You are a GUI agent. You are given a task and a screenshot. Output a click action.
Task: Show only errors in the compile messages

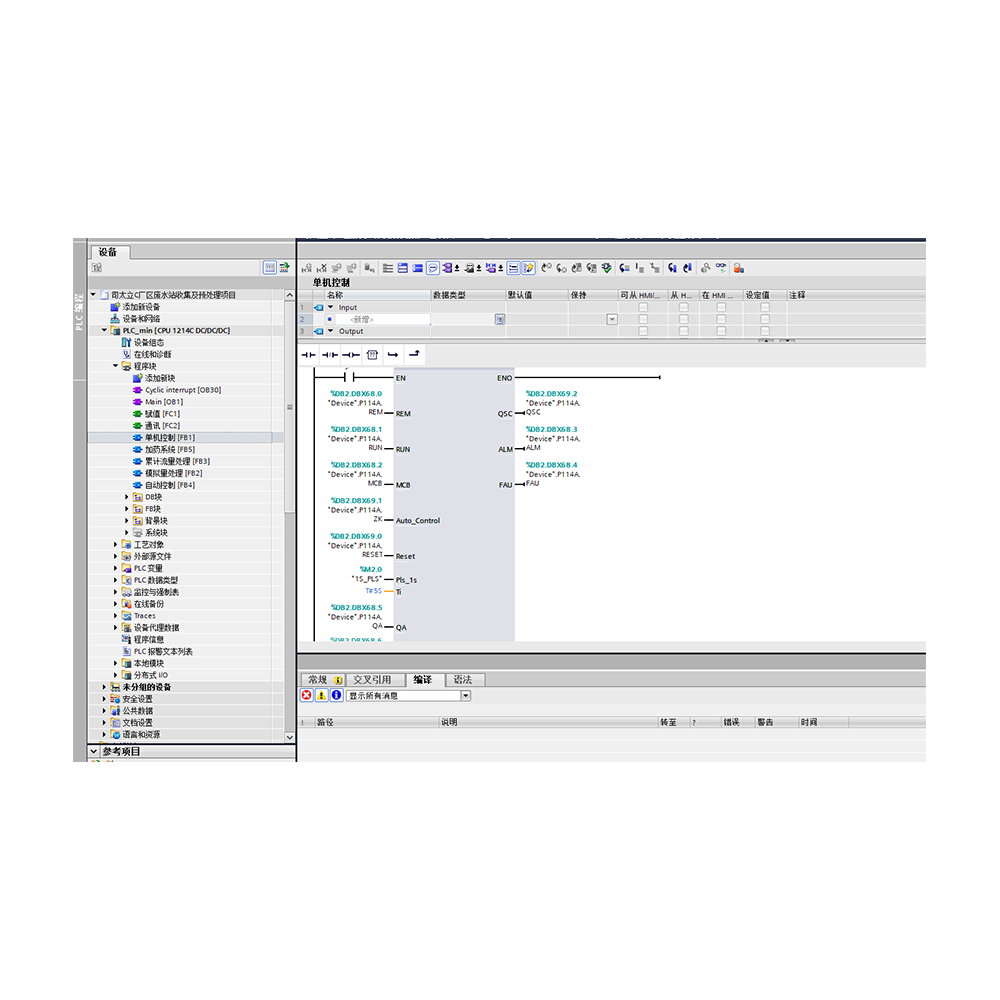307,695
